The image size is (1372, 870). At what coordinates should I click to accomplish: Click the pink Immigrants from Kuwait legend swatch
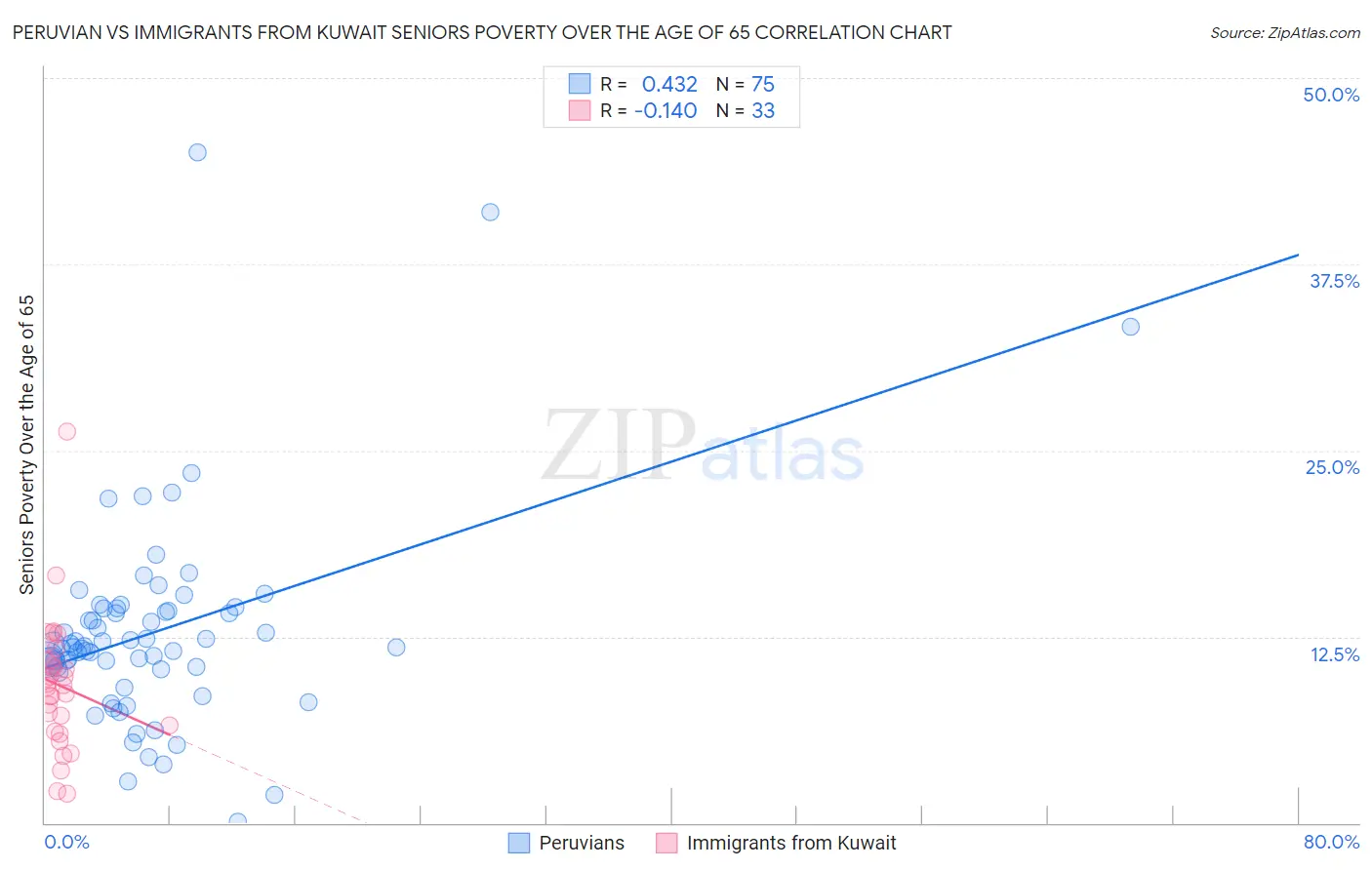coord(666,843)
